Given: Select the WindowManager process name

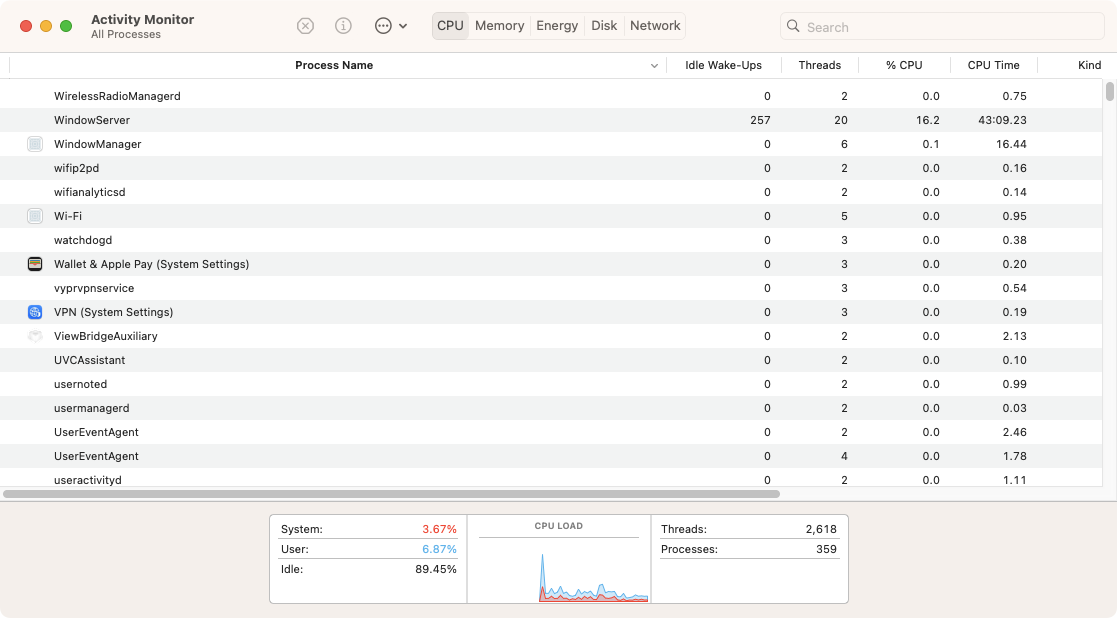Looking at the screenshot, I should pyautogui.click(x=98, y=144).
